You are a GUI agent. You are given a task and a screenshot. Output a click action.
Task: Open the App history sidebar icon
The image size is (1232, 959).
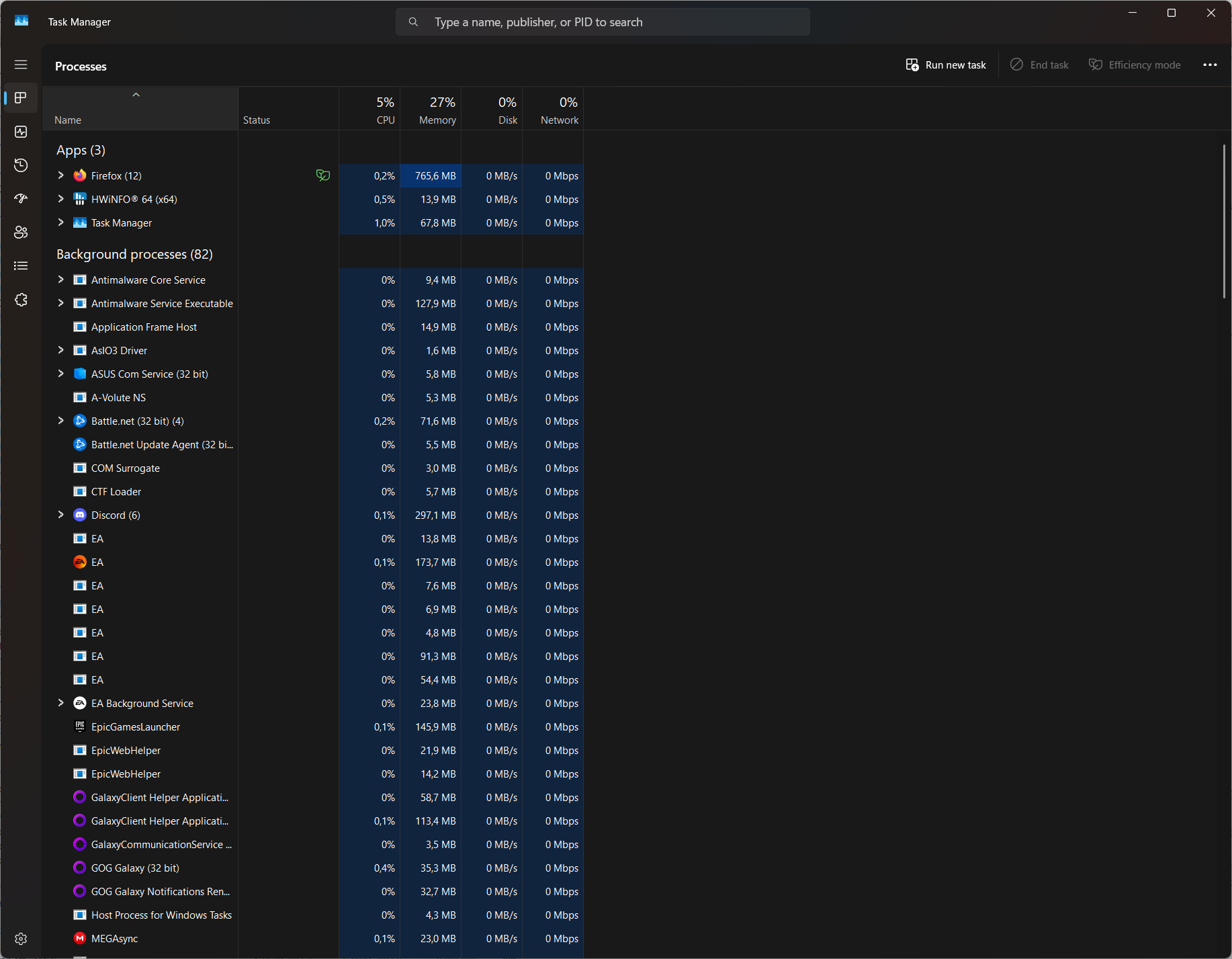click(21, 165)
